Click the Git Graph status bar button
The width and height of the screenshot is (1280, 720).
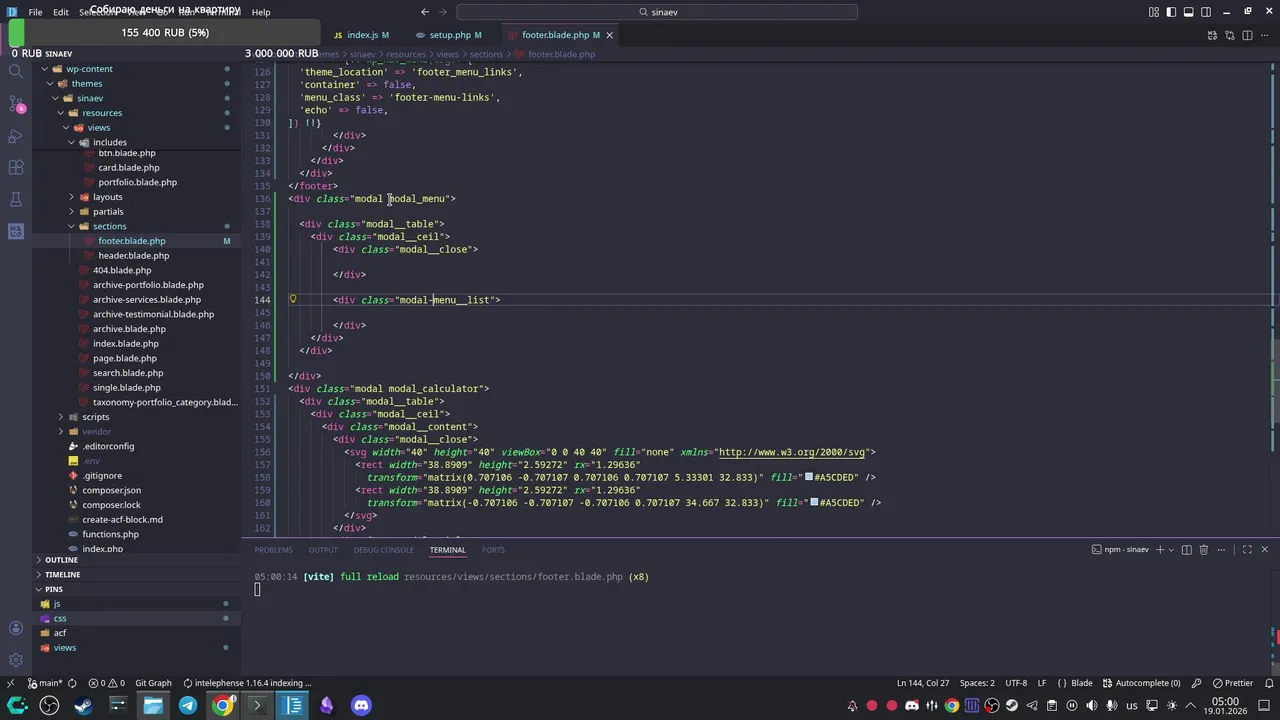(153, 683)
